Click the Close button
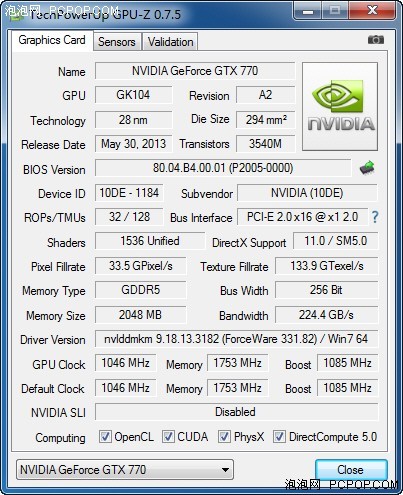The height and width of the screenshot is (495, 403). tap(350, 470)
